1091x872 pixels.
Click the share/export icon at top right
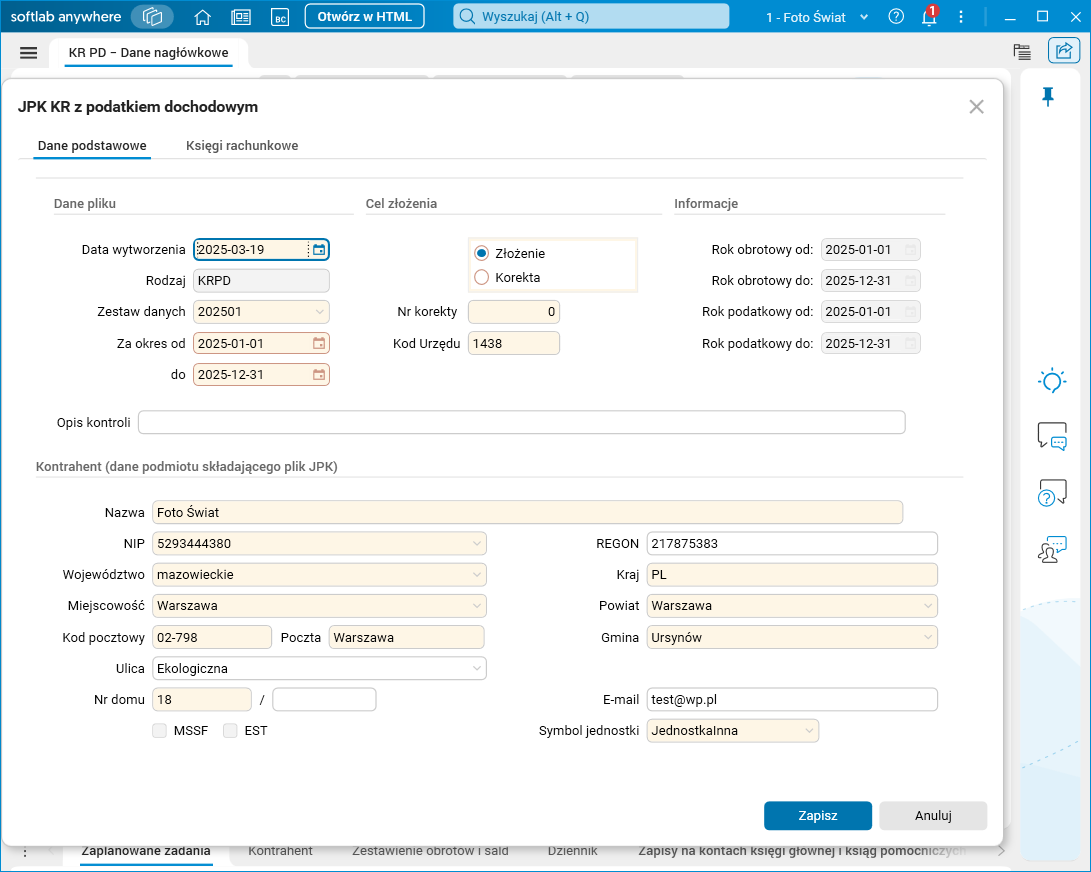[1064, 51]
